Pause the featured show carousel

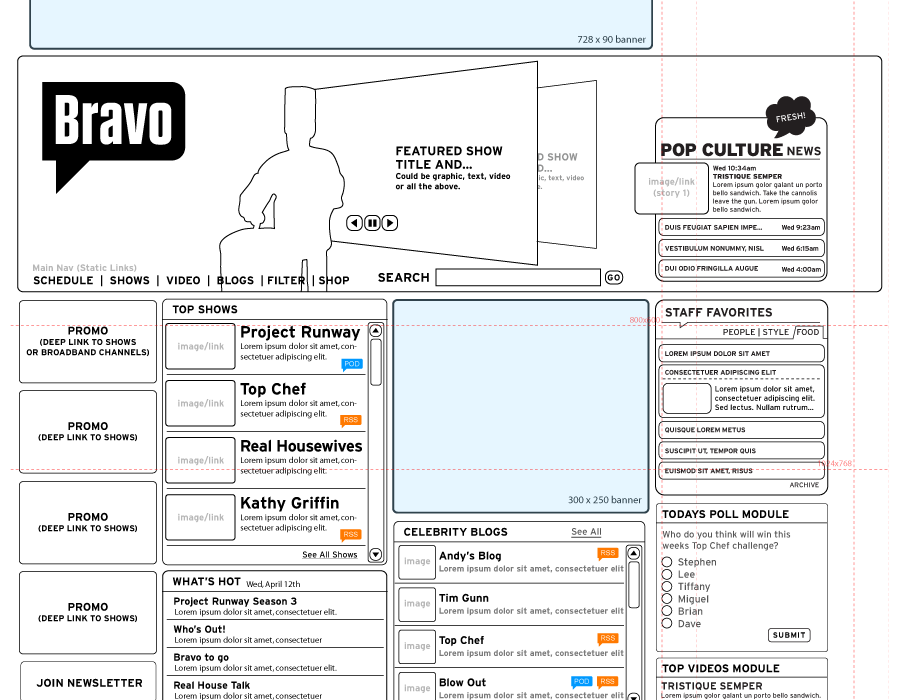tap(372, 223)
